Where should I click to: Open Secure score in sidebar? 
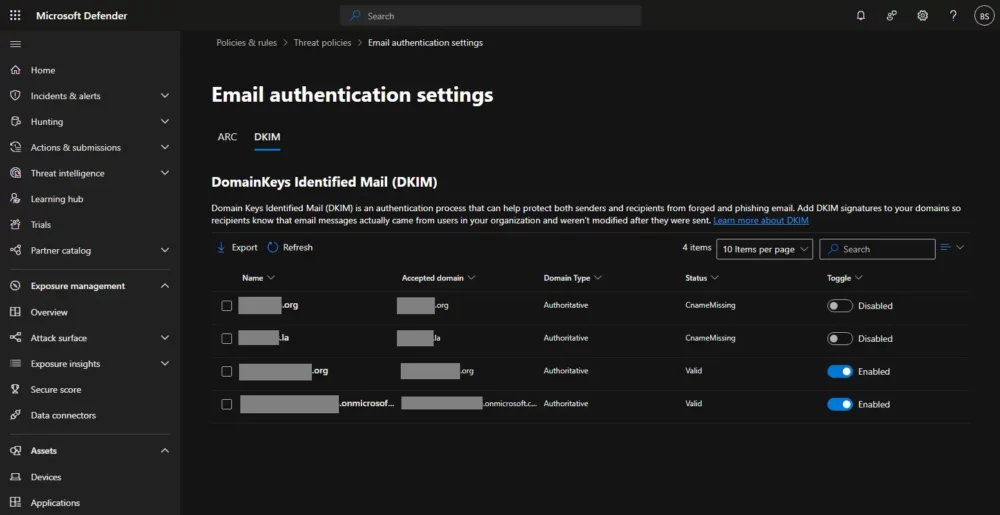55,389
